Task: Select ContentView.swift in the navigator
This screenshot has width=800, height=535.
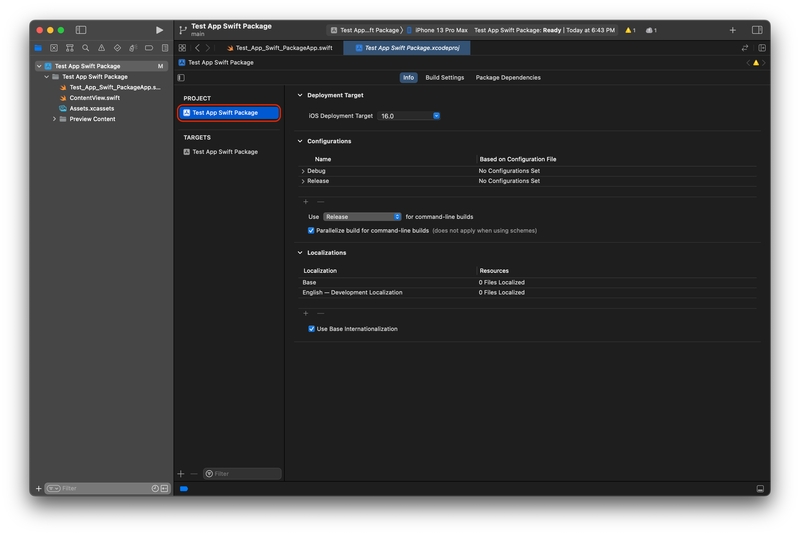Action: click(94, 98)
